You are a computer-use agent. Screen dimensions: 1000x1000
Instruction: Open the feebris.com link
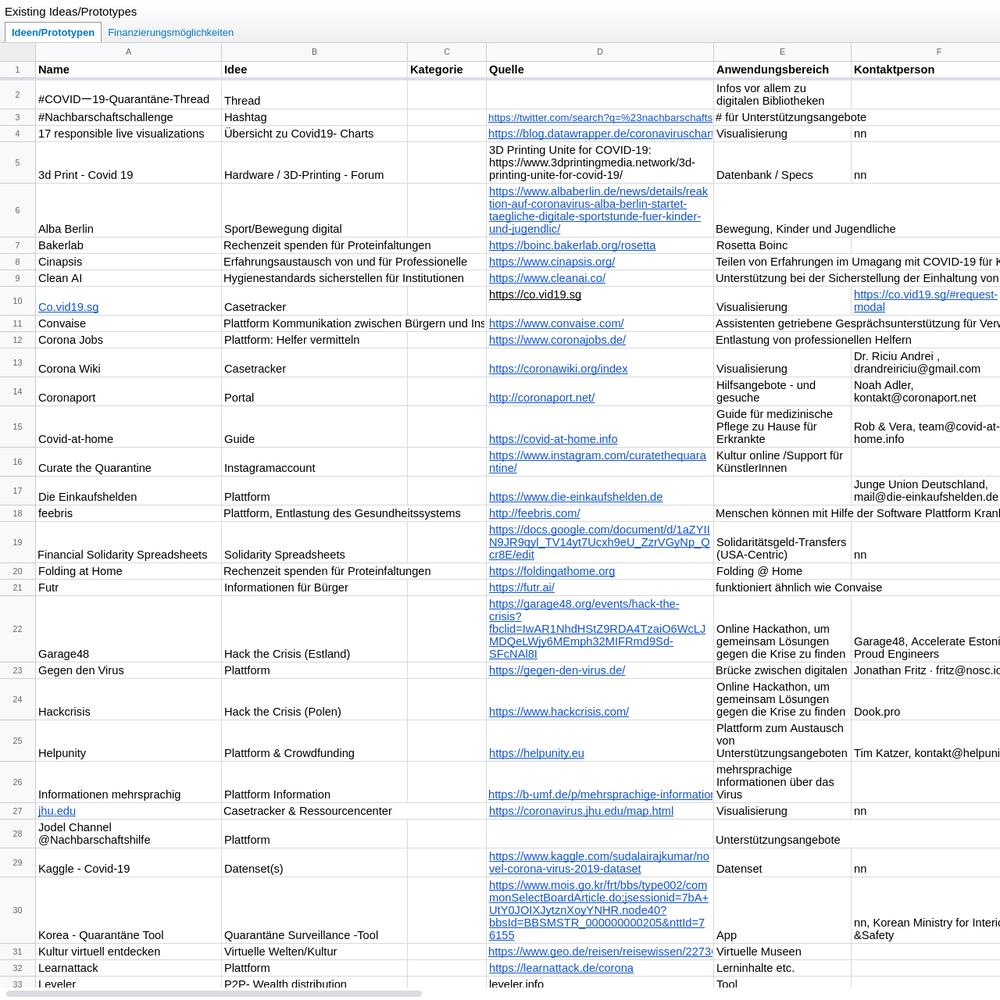pos(534,513)
